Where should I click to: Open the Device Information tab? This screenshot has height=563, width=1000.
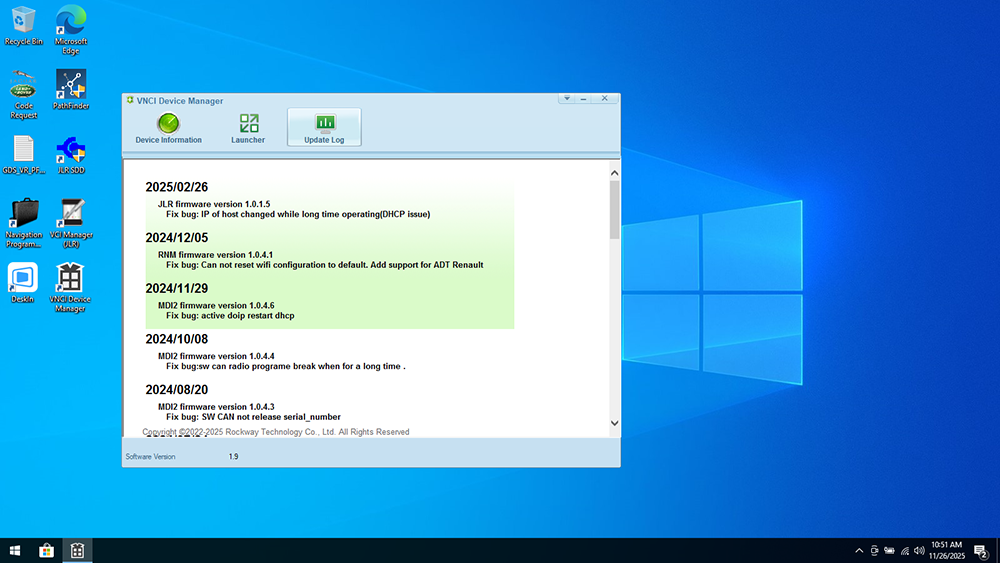168,128
